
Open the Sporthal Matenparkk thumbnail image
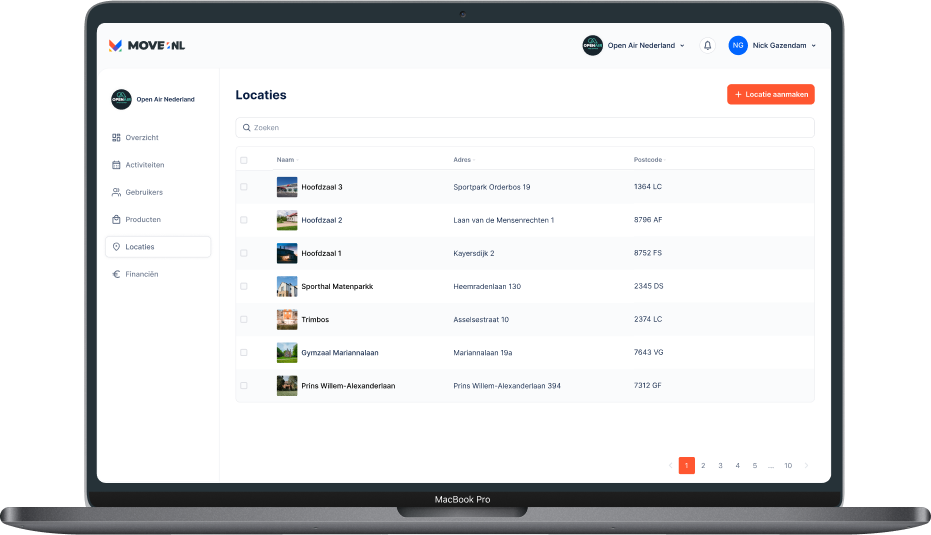[x=287, y=286]
